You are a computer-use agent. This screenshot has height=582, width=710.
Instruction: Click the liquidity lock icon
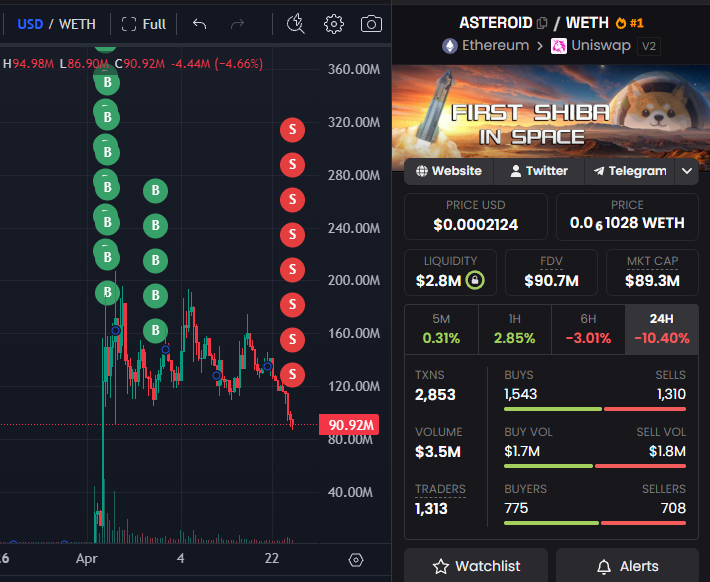475,280
